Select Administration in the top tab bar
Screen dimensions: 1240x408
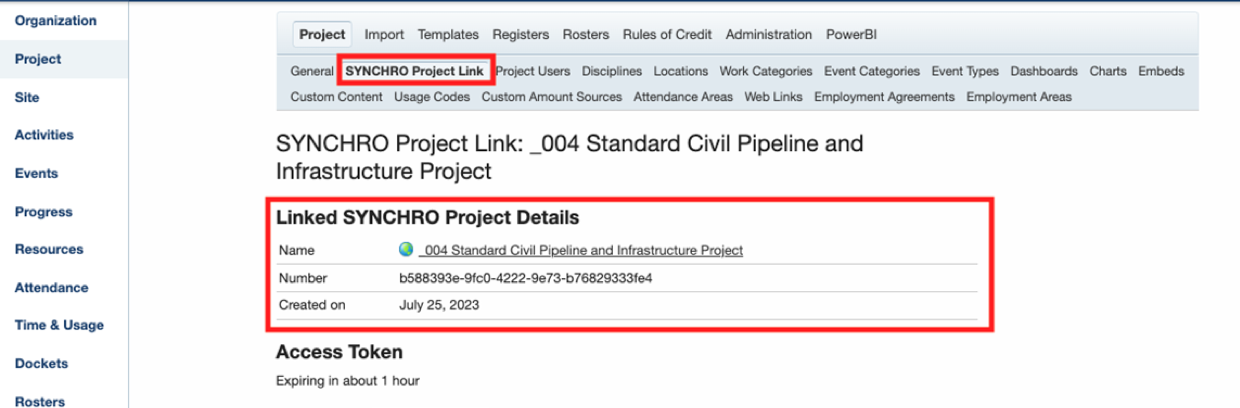coord(769,35)
